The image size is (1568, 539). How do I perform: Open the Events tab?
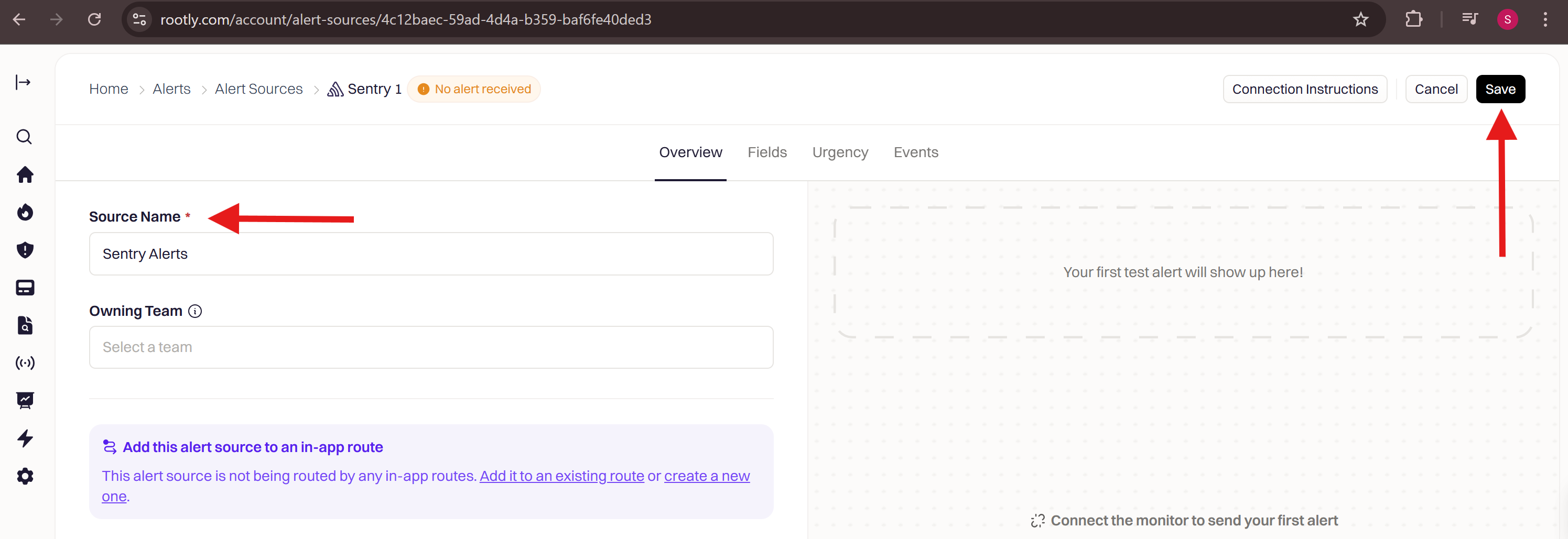pos(915,152)
